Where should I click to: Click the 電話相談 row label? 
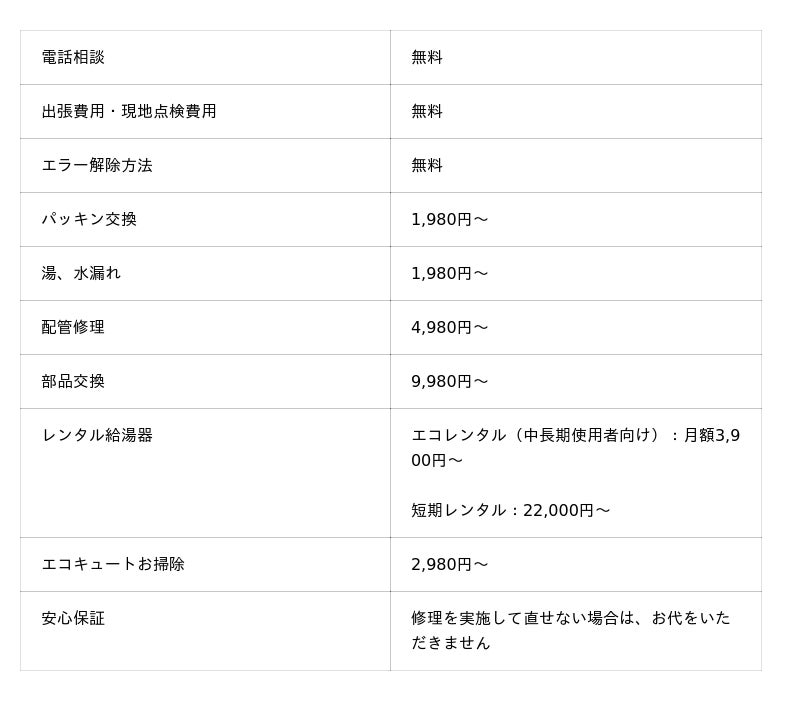point(73,57)
